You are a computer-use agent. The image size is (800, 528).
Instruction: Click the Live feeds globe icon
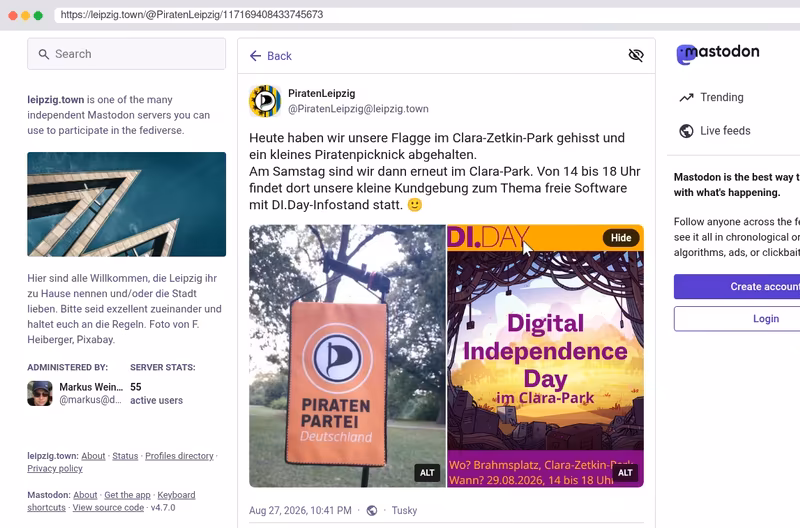(686, 131)
